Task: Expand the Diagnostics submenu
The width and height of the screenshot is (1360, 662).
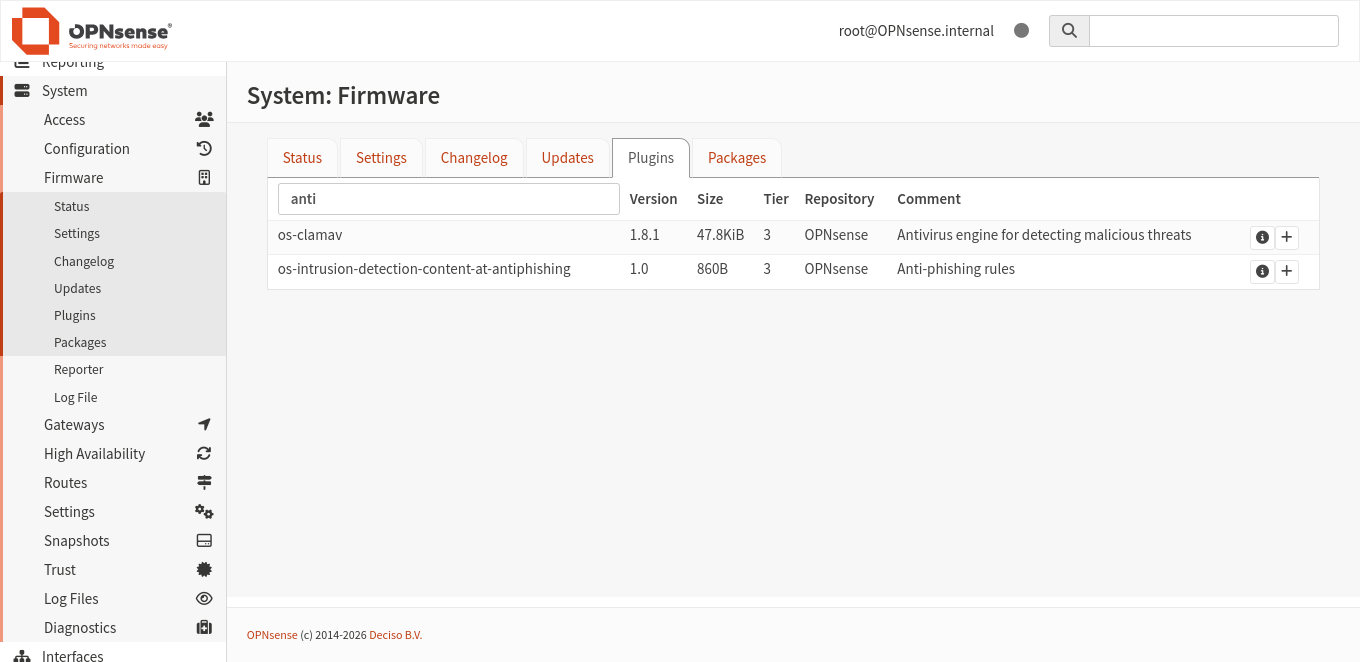Action: click(113, 627)
